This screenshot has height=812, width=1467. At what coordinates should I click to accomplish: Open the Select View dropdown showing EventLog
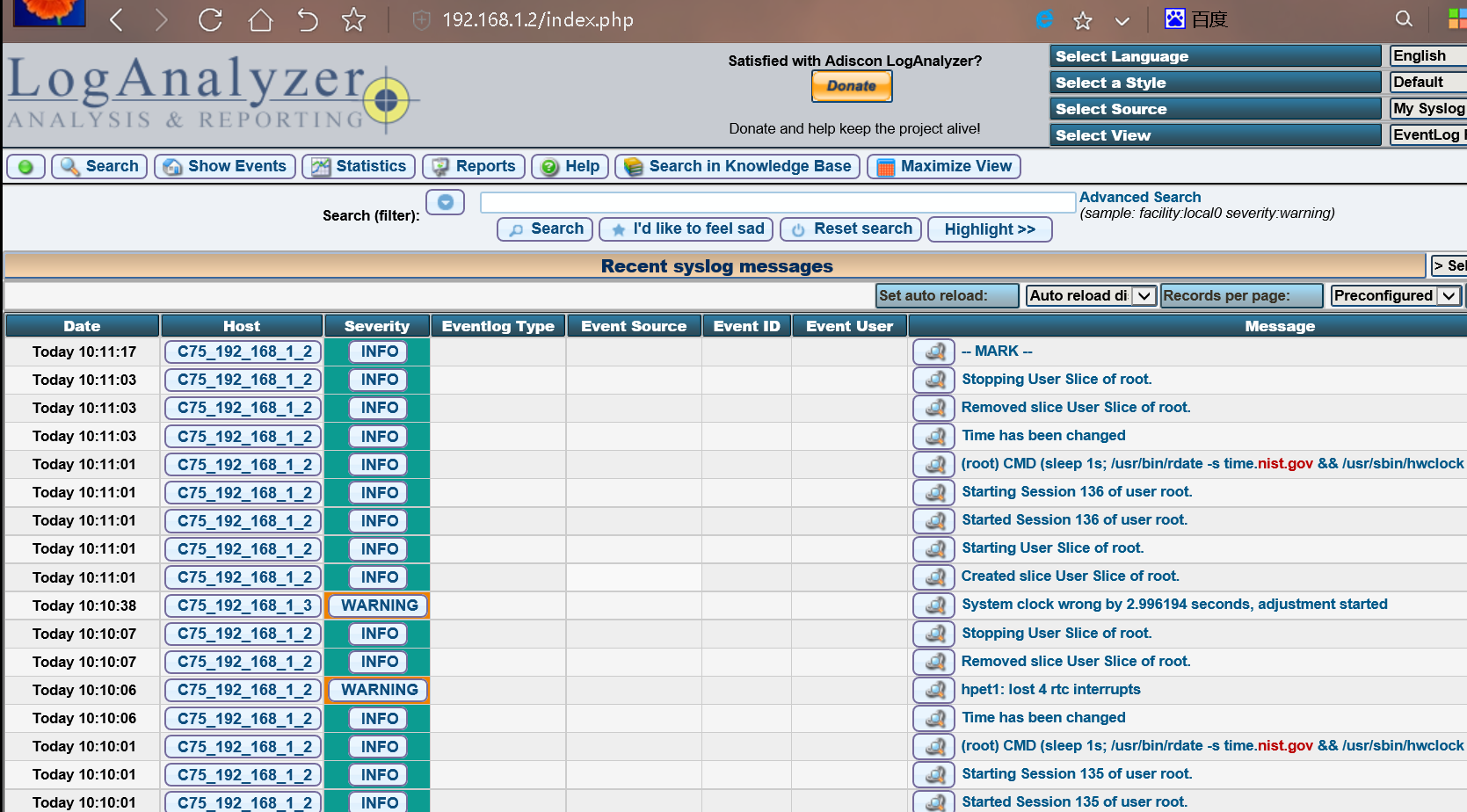pyautogui.click(x=1427, y=134)
